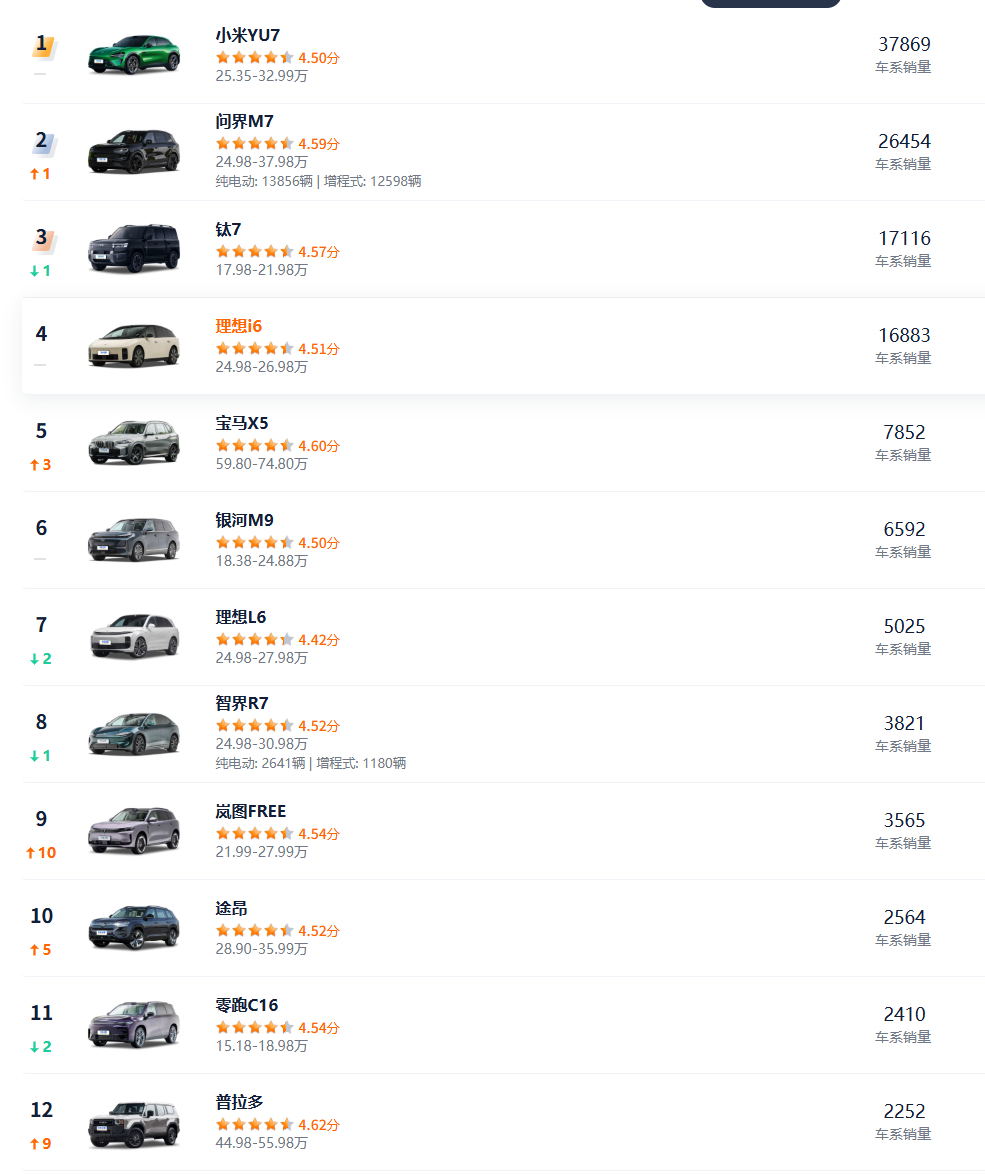This screenshot has height=1174, width=985.
Task: Click the 智界R7 car thumbnail
Action: pyautogui.click(x=133, y=733)
